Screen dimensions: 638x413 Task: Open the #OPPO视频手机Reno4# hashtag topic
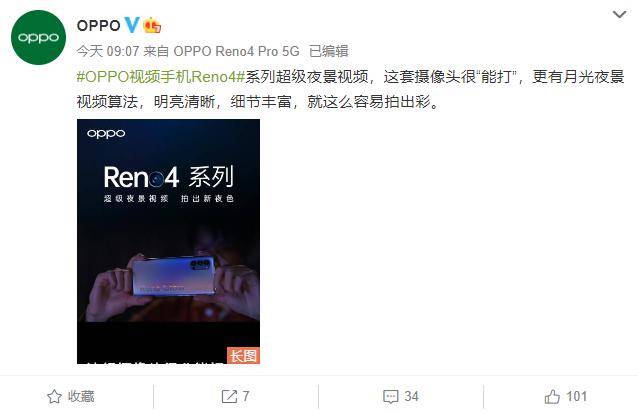[161, 76]
